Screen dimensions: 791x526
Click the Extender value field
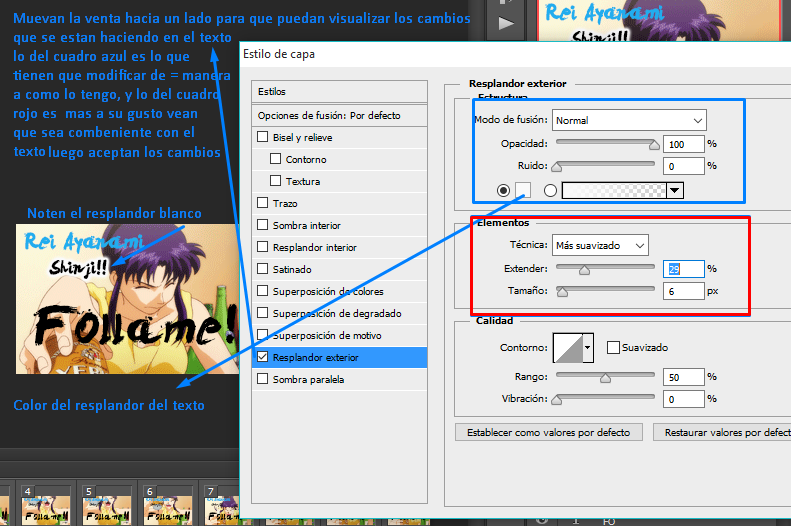click(x=684, y=269)
